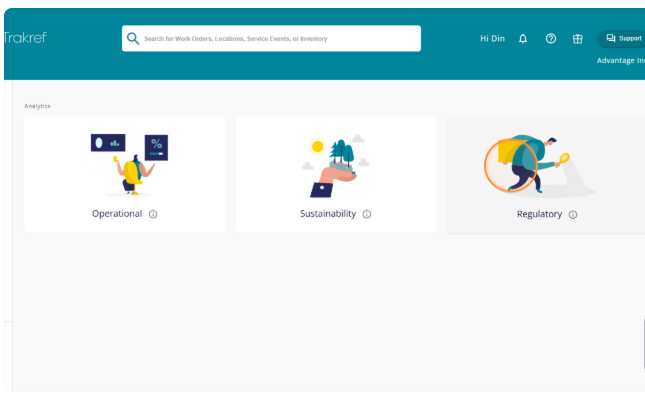The image size is (645, 394).
Task: Open the help question mark icon
Action: 551,39
